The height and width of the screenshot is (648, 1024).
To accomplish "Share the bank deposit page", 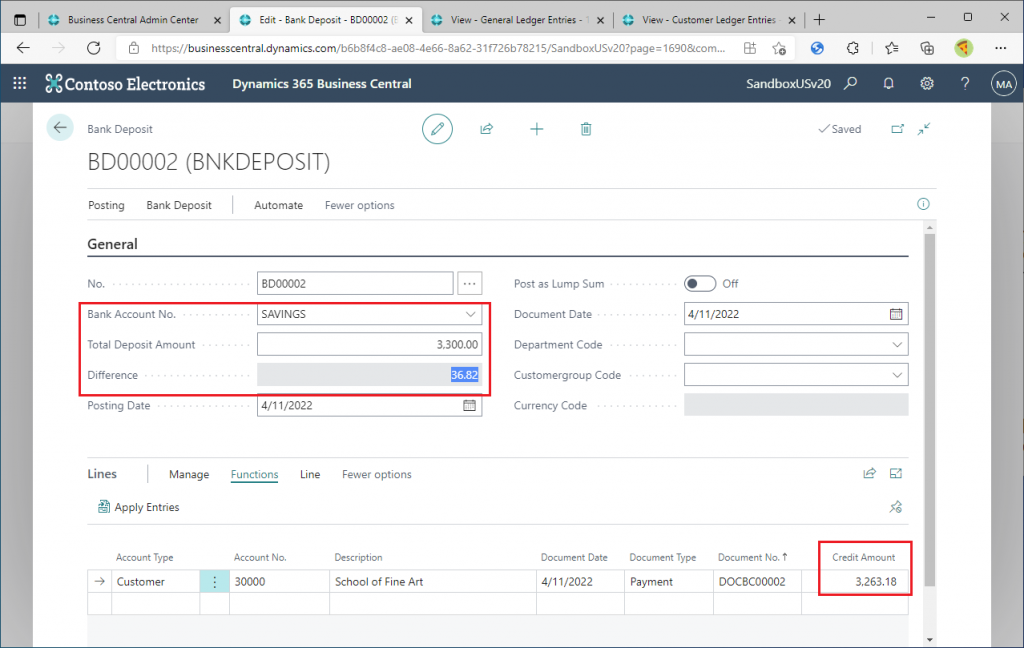I will coord(487,129).
